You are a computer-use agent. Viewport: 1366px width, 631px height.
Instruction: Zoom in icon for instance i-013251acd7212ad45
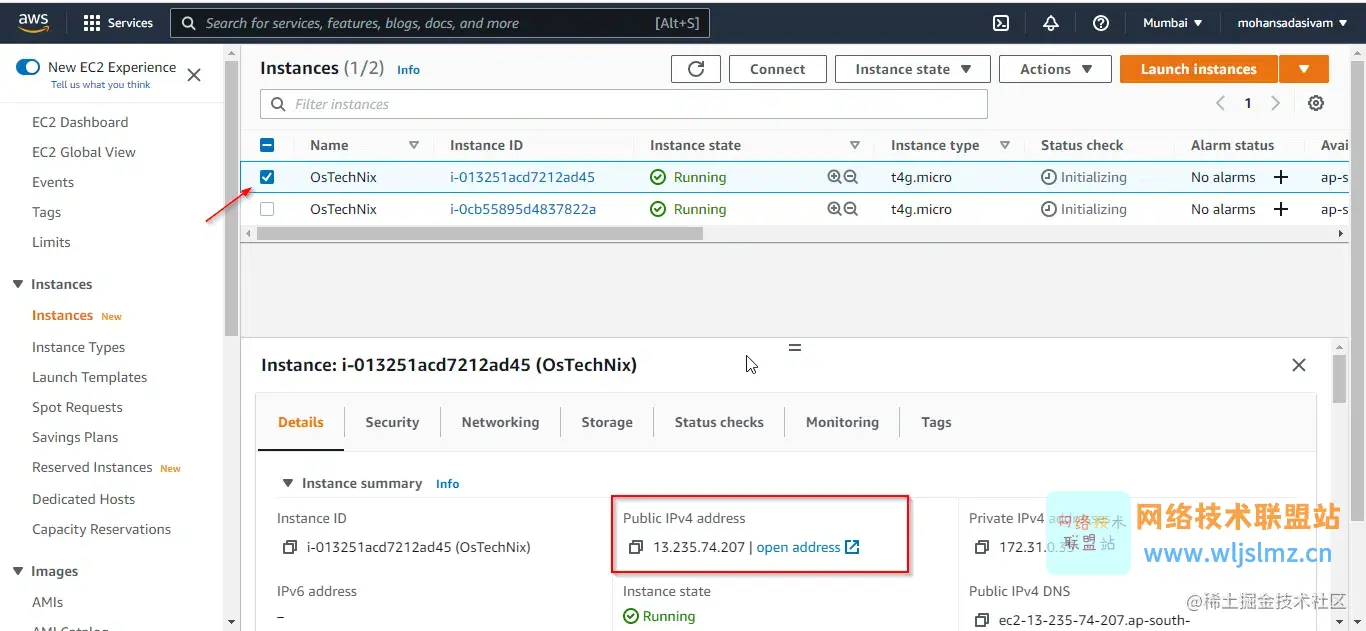[834, 177]
